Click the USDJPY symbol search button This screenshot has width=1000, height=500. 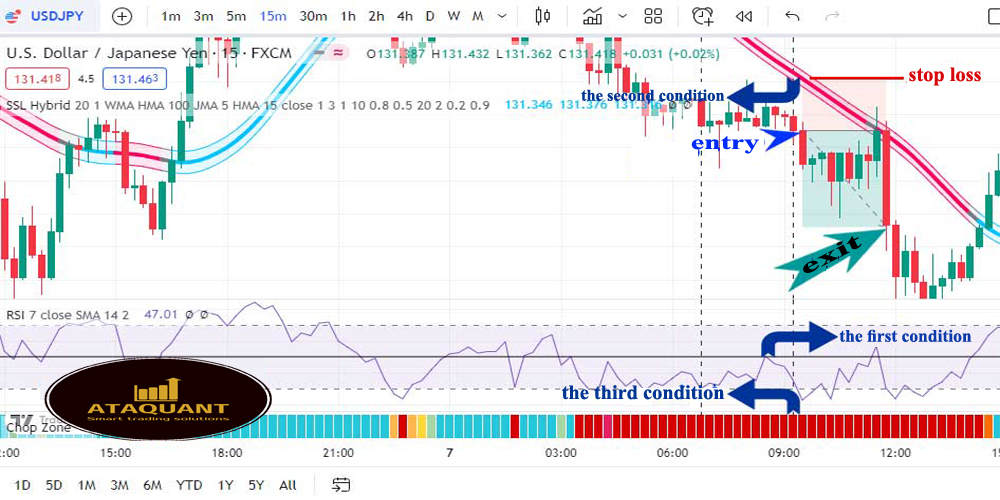pos(52,16)
